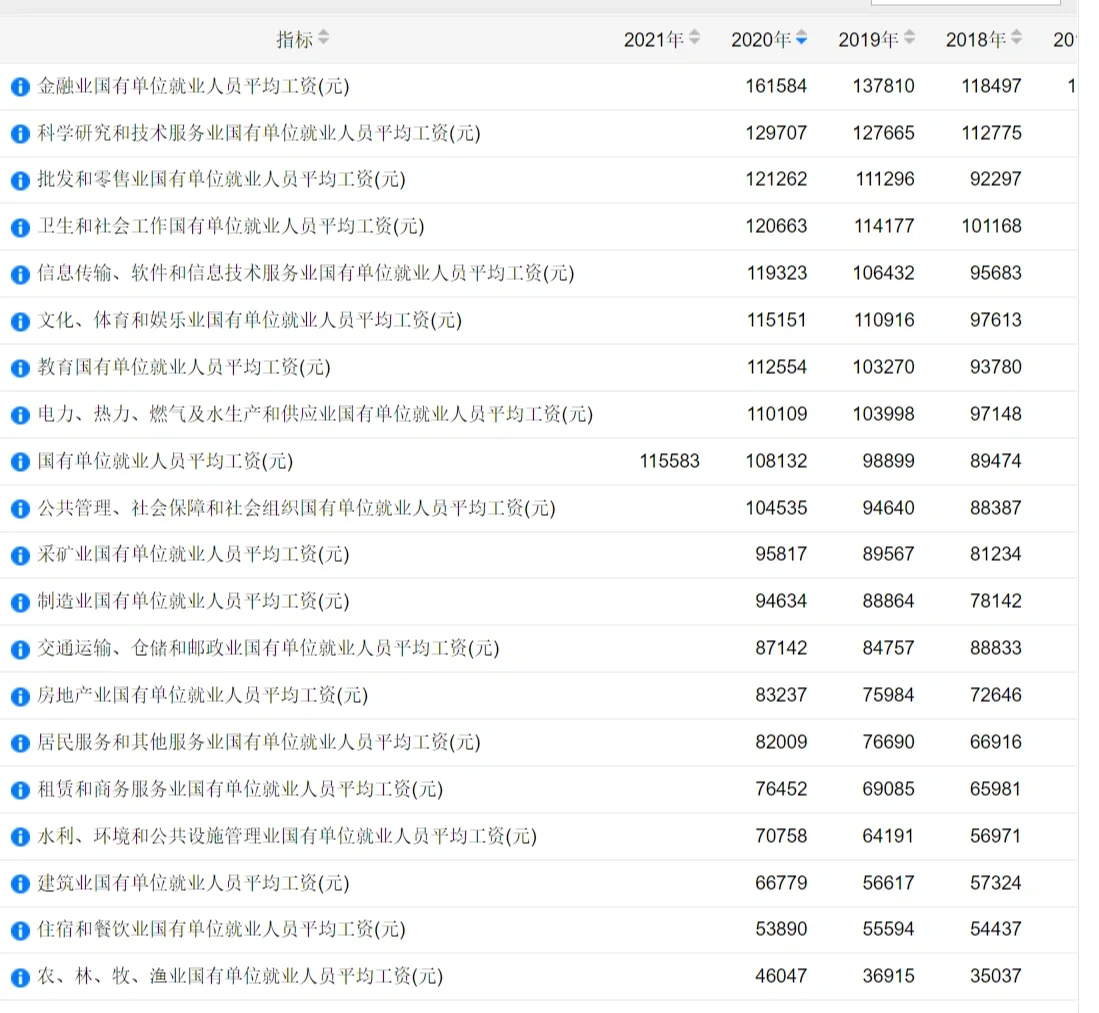Viewport: 1099px width, 1013px height.
Task: Select the 指标 column header text
Action: pos(294,39)
